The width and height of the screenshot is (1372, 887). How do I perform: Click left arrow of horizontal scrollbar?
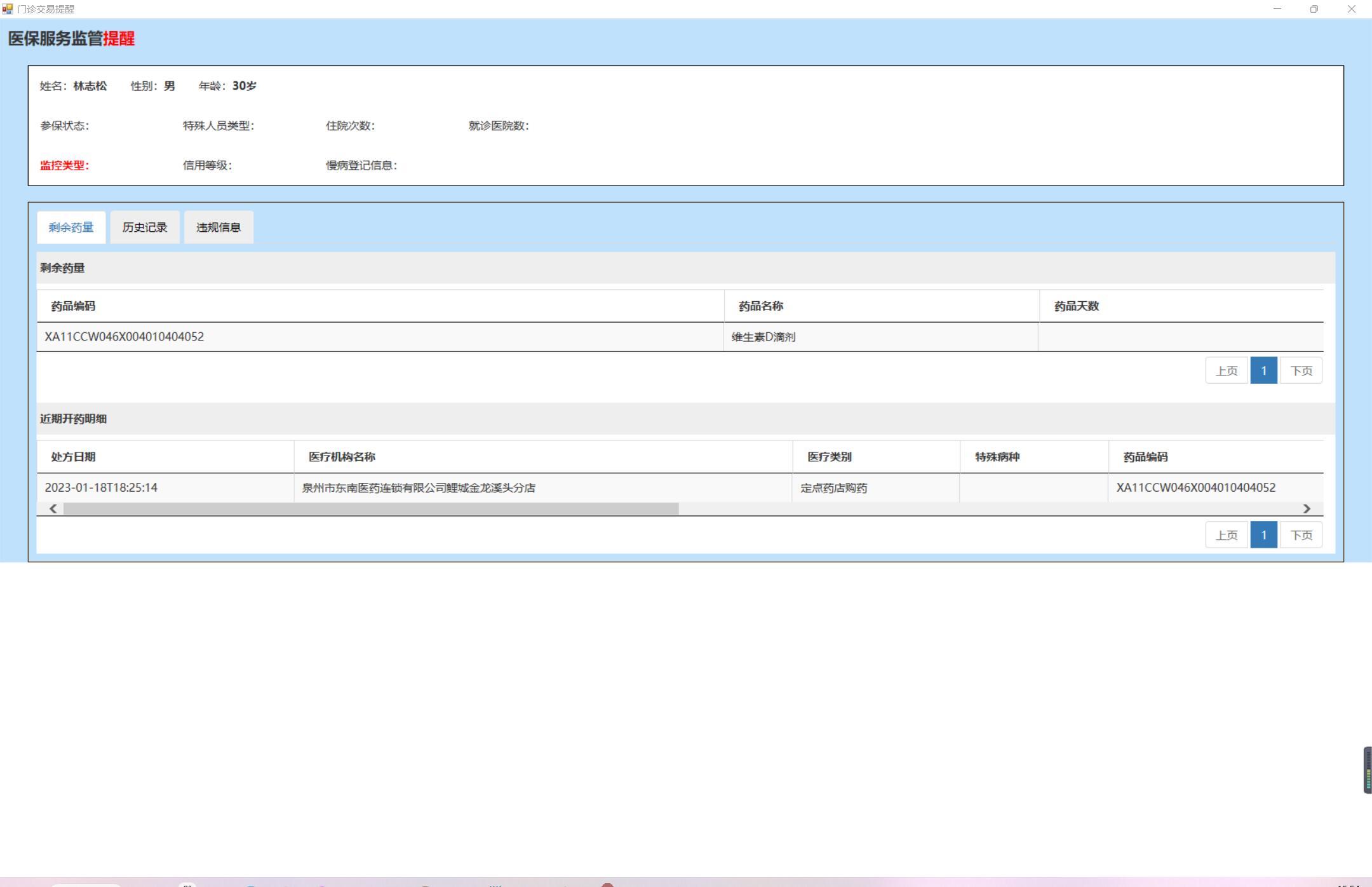coord(53,509)
